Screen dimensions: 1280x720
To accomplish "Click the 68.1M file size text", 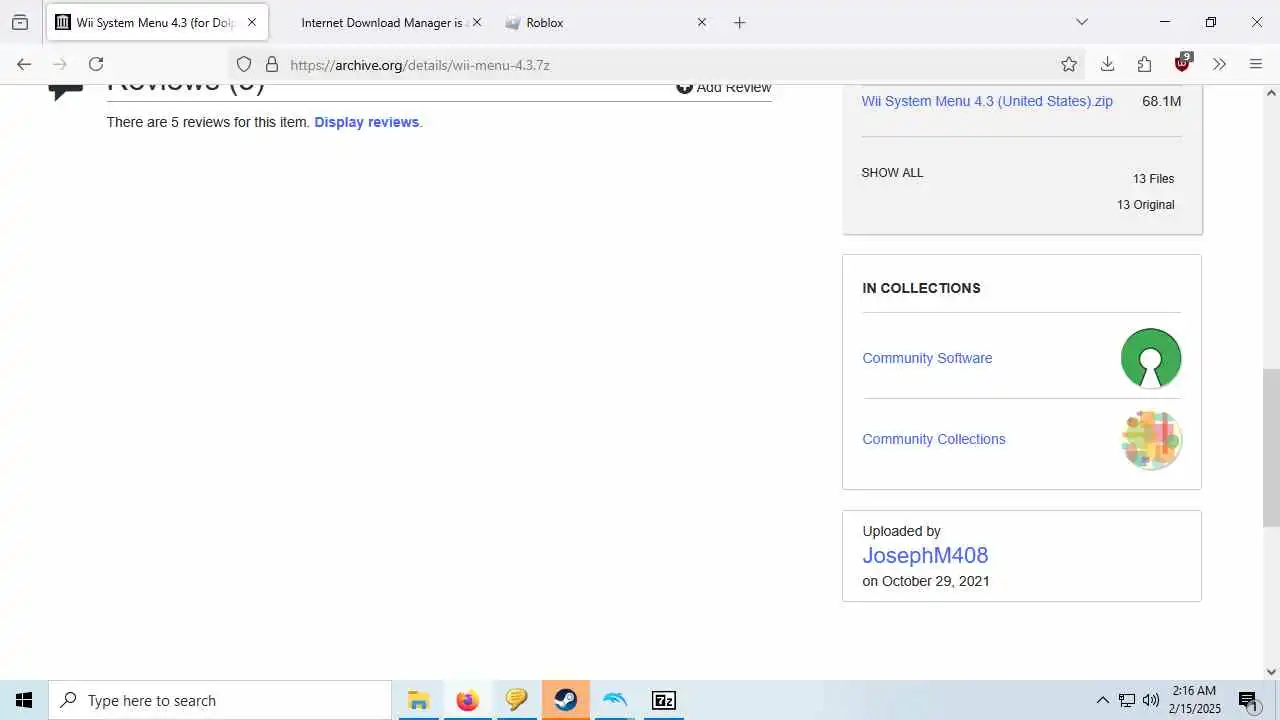I will (1161, 101).
